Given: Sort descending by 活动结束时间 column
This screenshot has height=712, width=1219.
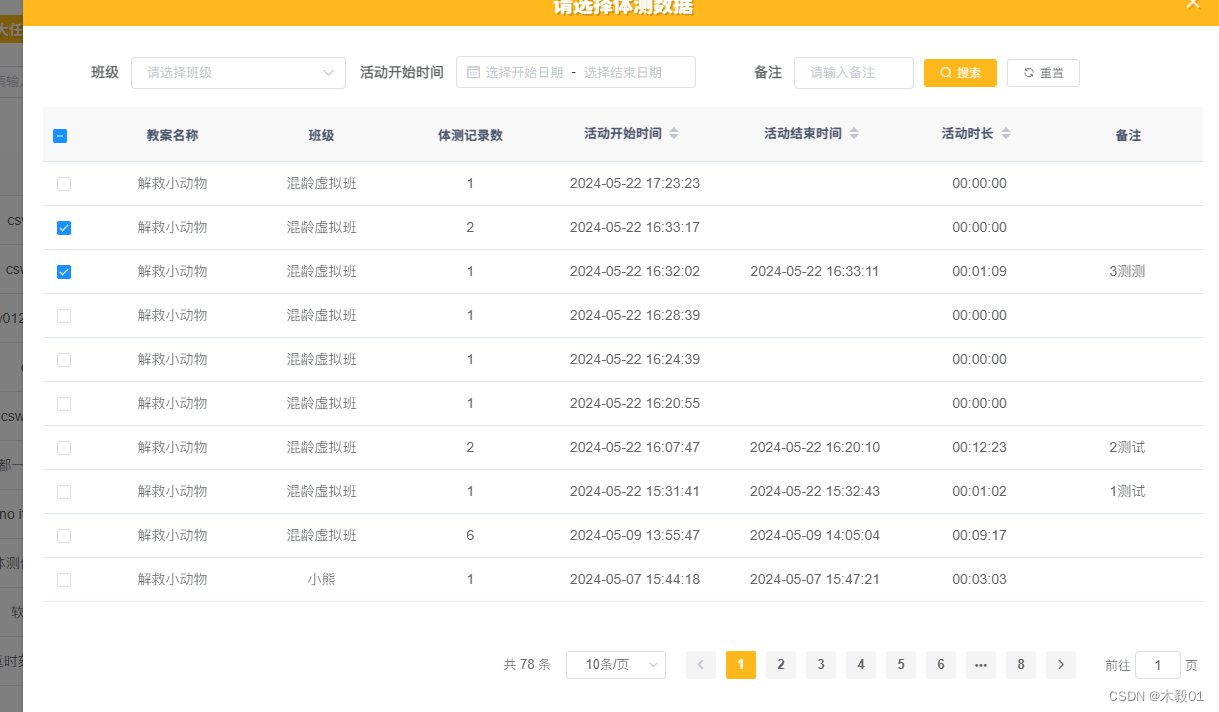Looking at the screenshot, I should click(x=853, y=137).
